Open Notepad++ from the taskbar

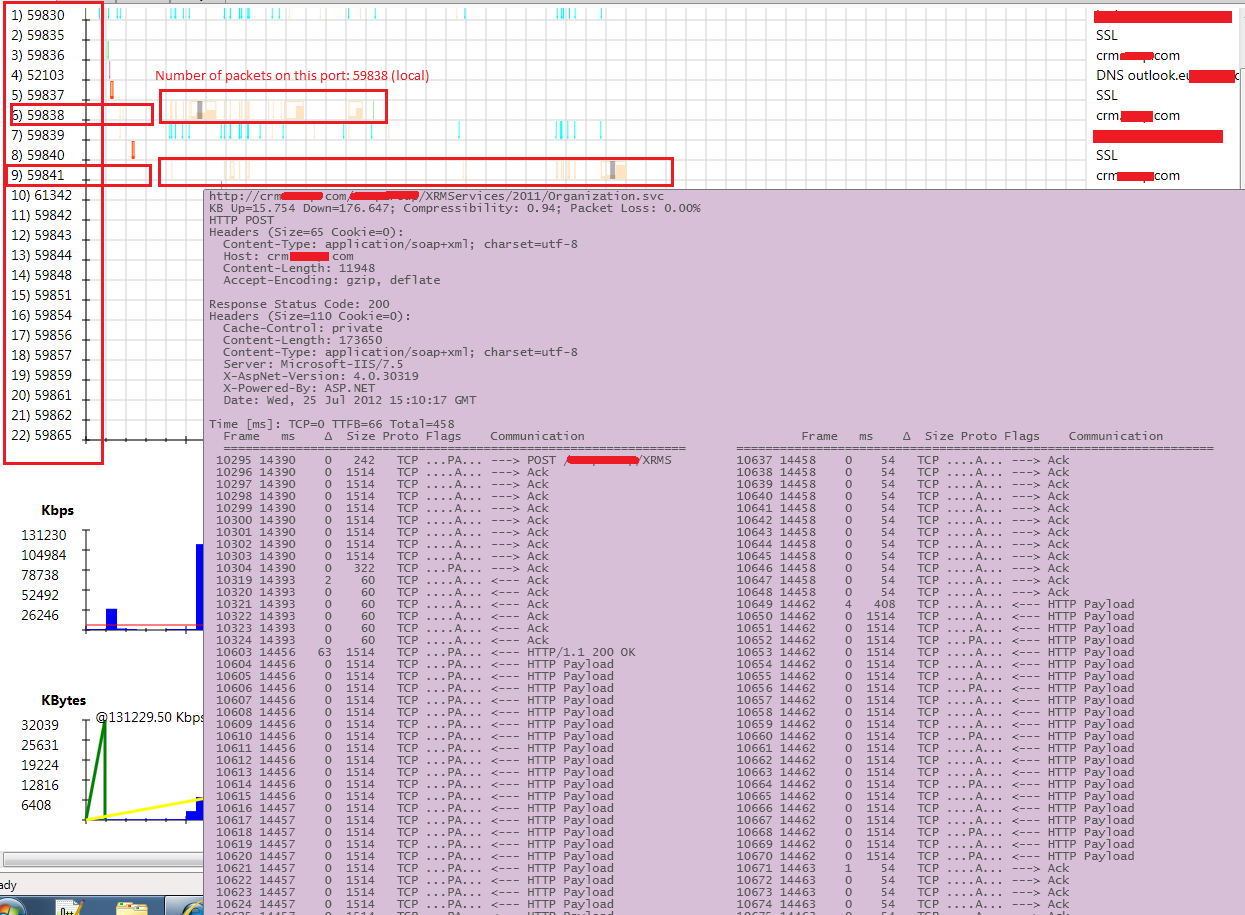coord(70,908)
